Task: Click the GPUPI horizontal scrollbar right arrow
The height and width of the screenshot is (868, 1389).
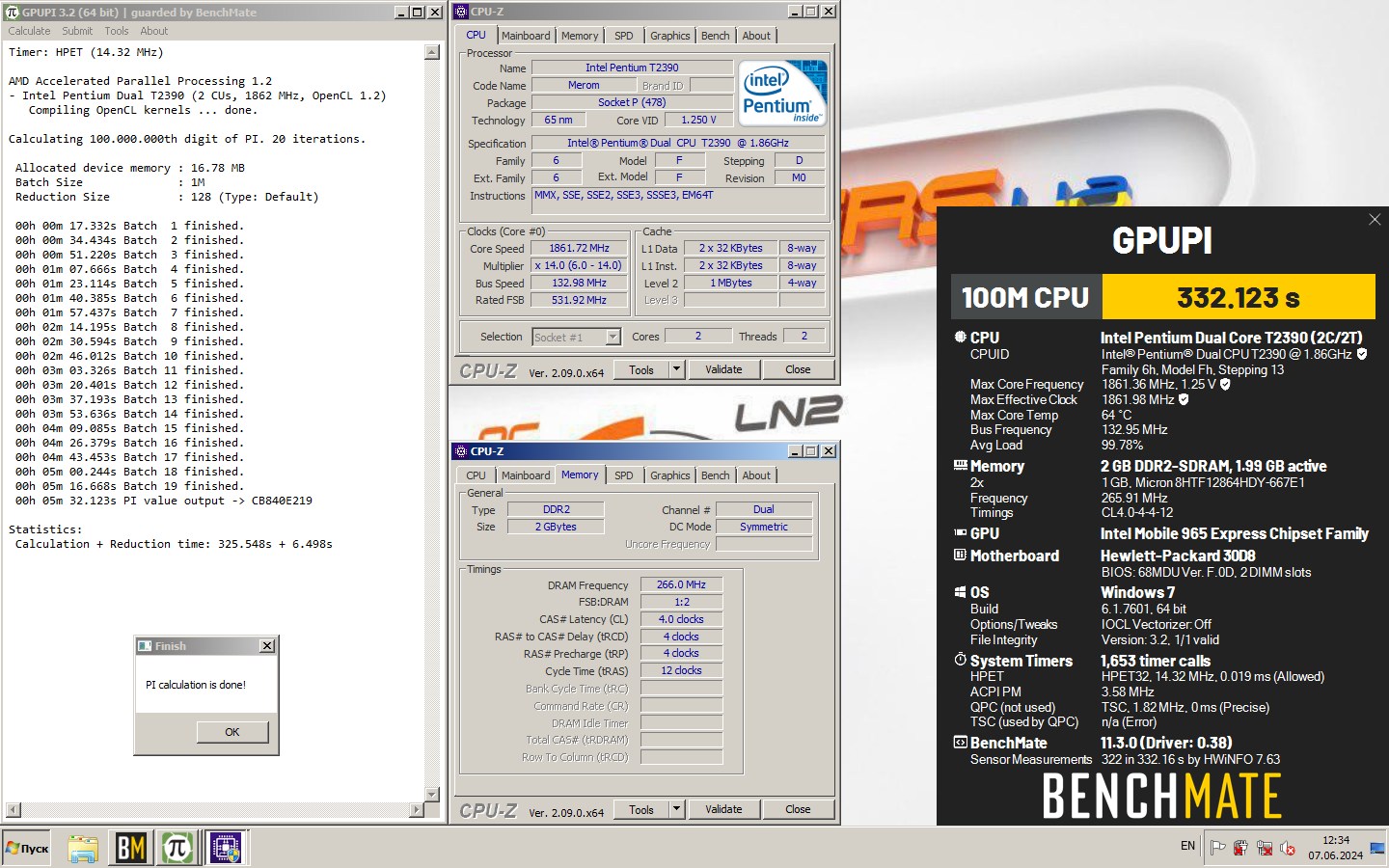Action: click(x=417, y=810)
